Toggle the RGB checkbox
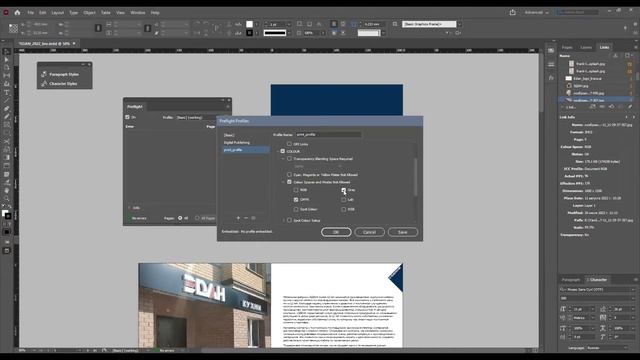Image resolution: width=640 pixels, height=360 pixels. click(x=296, y=190)
